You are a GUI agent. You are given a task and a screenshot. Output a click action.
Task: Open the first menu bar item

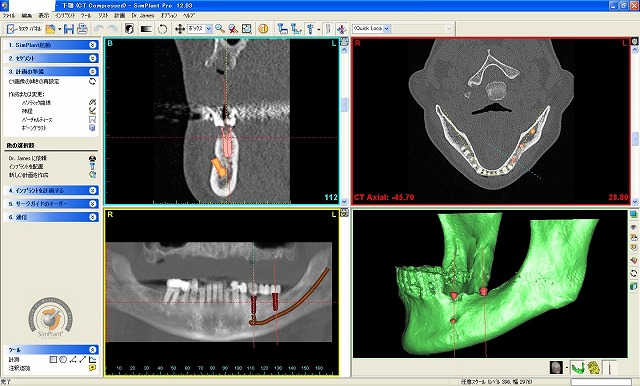[9, 15]
